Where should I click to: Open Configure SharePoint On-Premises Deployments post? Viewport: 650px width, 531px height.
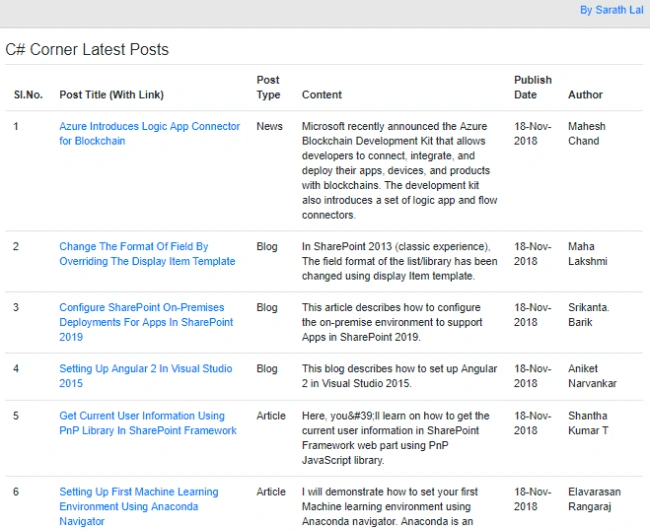pos(146,322)
